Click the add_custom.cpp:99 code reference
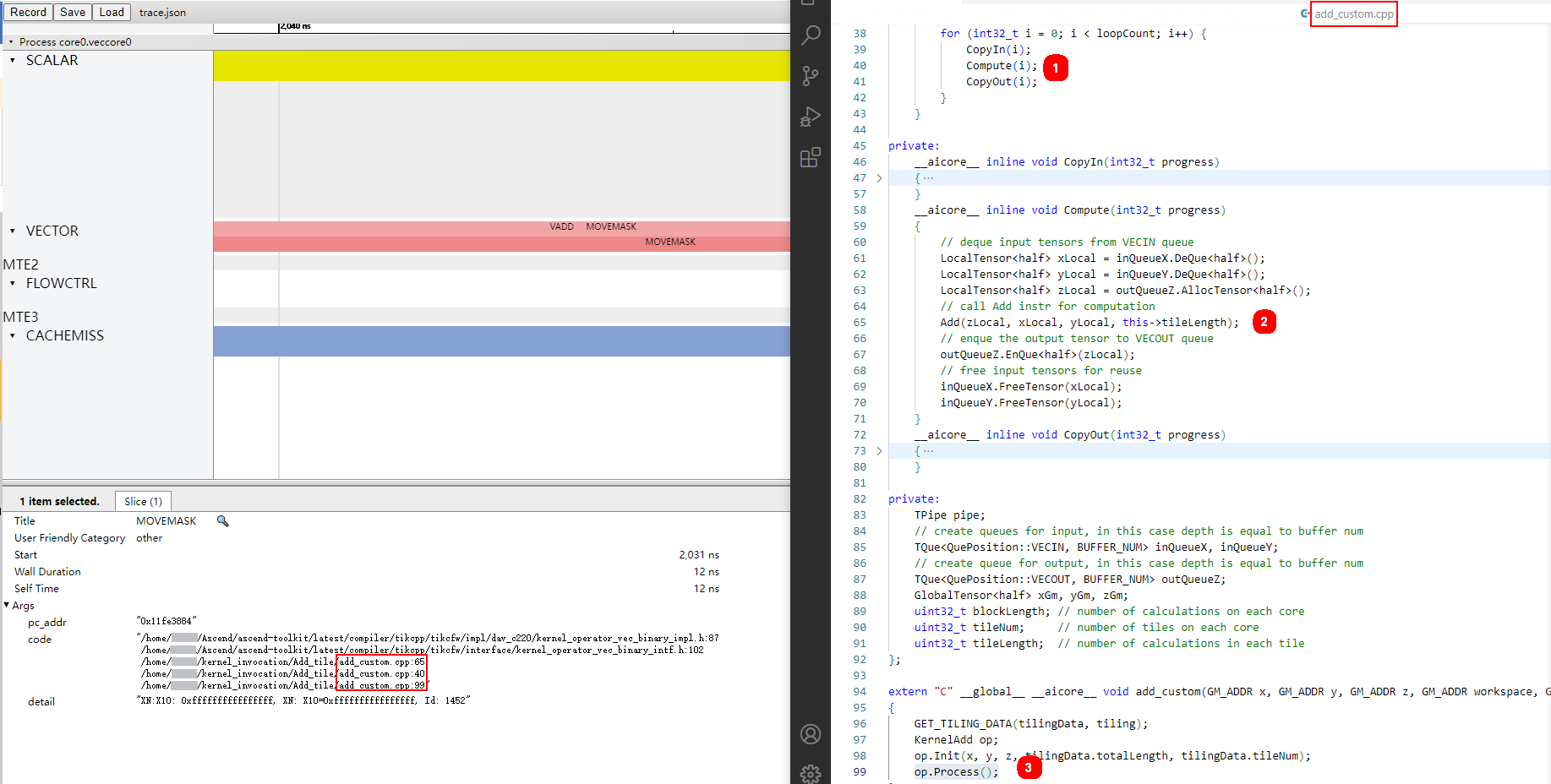 382,685
